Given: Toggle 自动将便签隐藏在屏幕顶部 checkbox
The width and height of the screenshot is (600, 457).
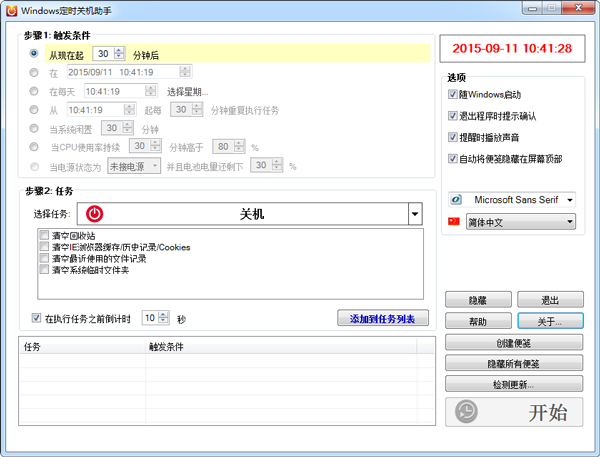Looking at the screenshot, I should tap(453, 158).
